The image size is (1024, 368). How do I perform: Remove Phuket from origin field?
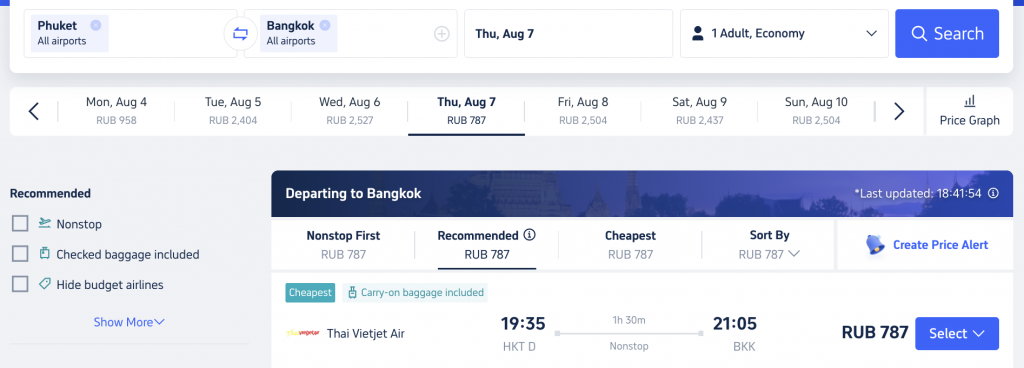(x=96, y=25)
